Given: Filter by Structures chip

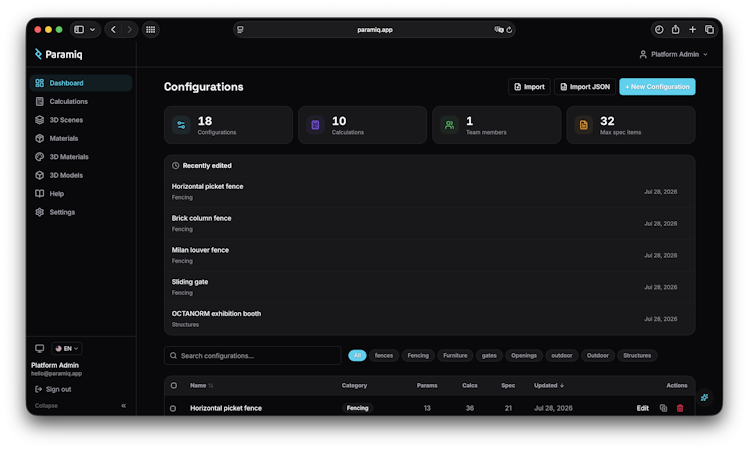Looking at the screenshot, I should (637, 355).
